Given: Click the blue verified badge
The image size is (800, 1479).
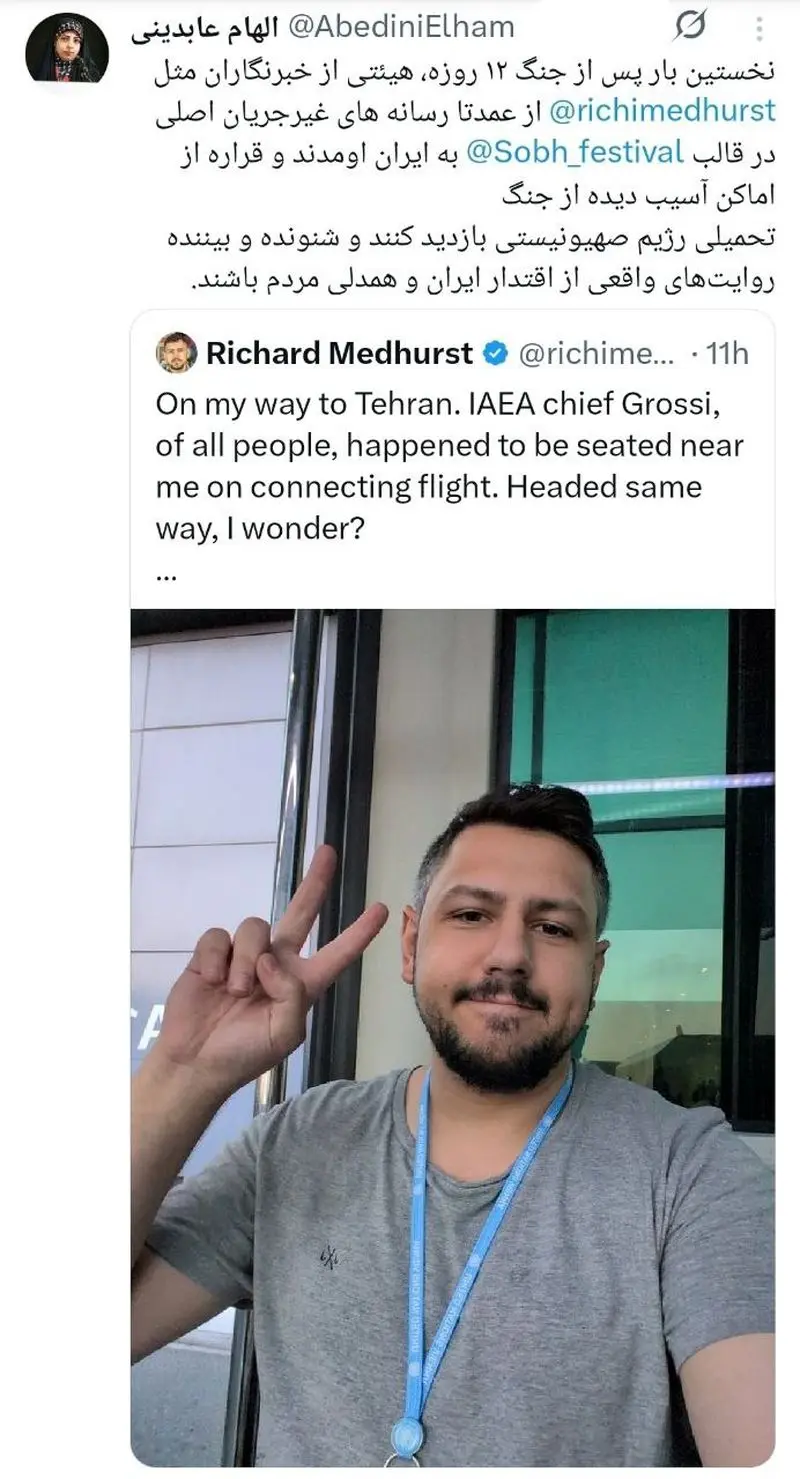Looking at the screenshot, I should tap(495, 353).
